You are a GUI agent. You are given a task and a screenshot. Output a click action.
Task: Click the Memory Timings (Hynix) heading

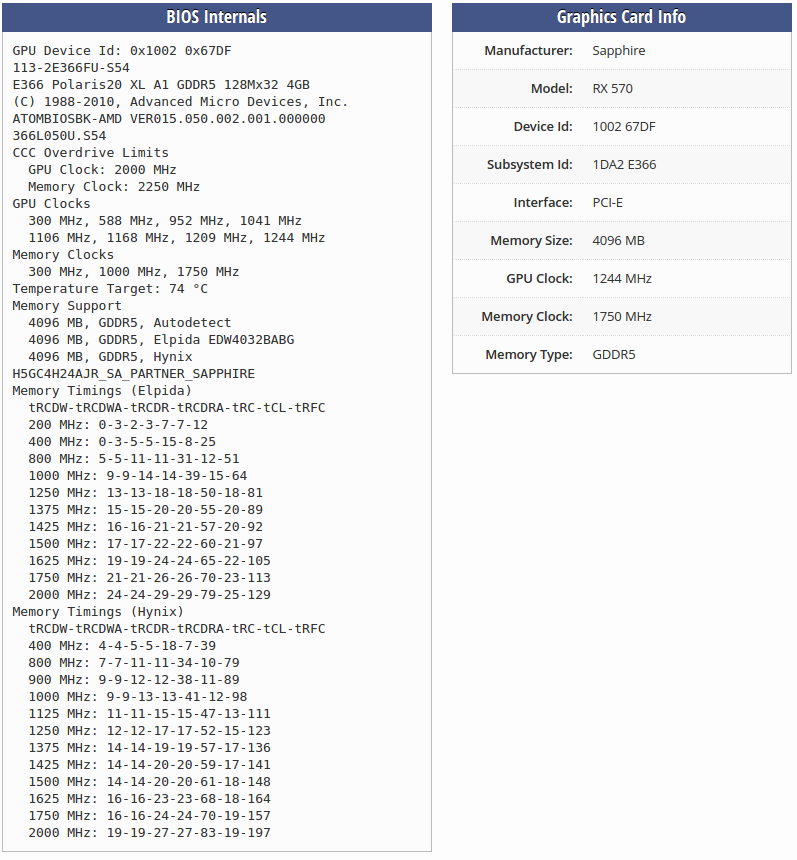click(x=98, y=612)
